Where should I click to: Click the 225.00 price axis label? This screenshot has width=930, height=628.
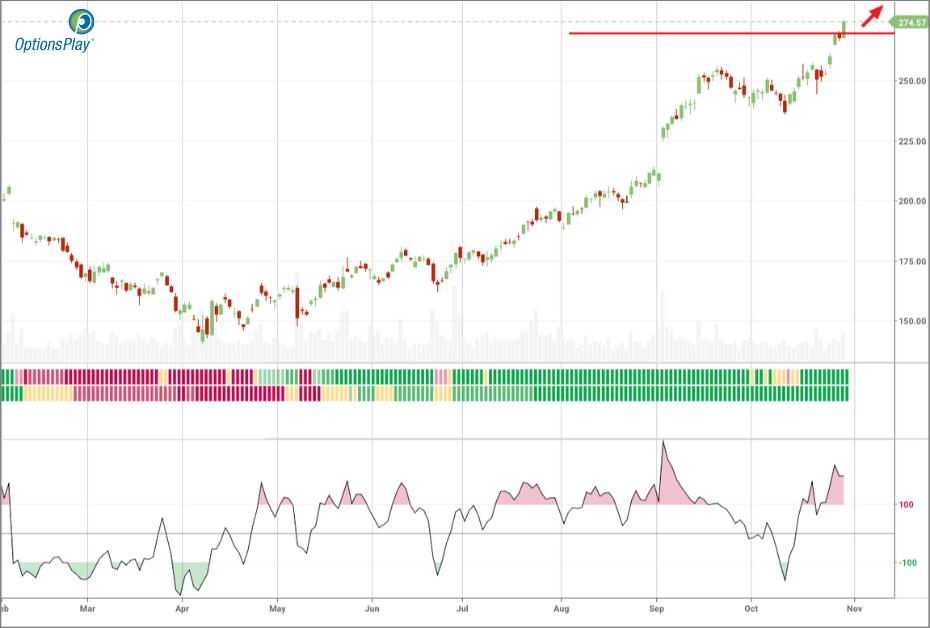pos(911,141)
